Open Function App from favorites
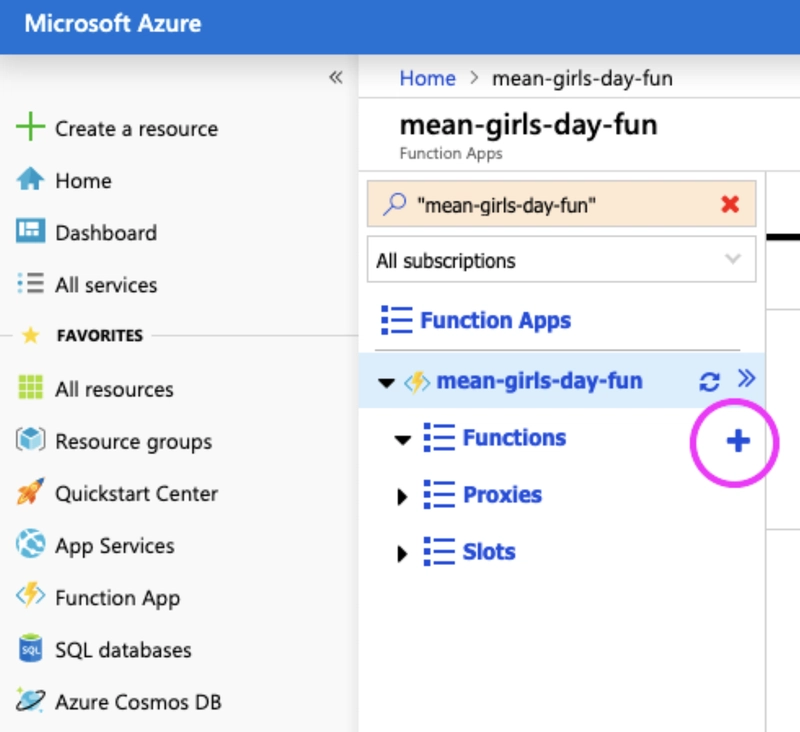800x732 pixels. tap(117, 598)
